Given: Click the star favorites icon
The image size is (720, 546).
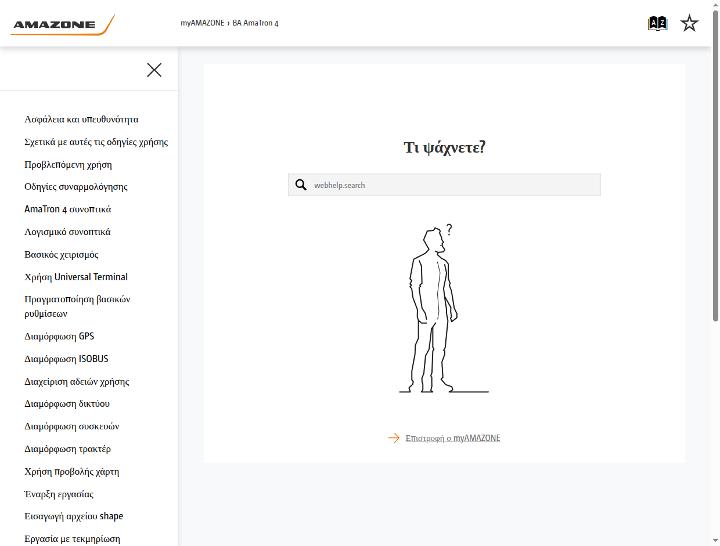Looking at the screenshot, I should [689, 23].
